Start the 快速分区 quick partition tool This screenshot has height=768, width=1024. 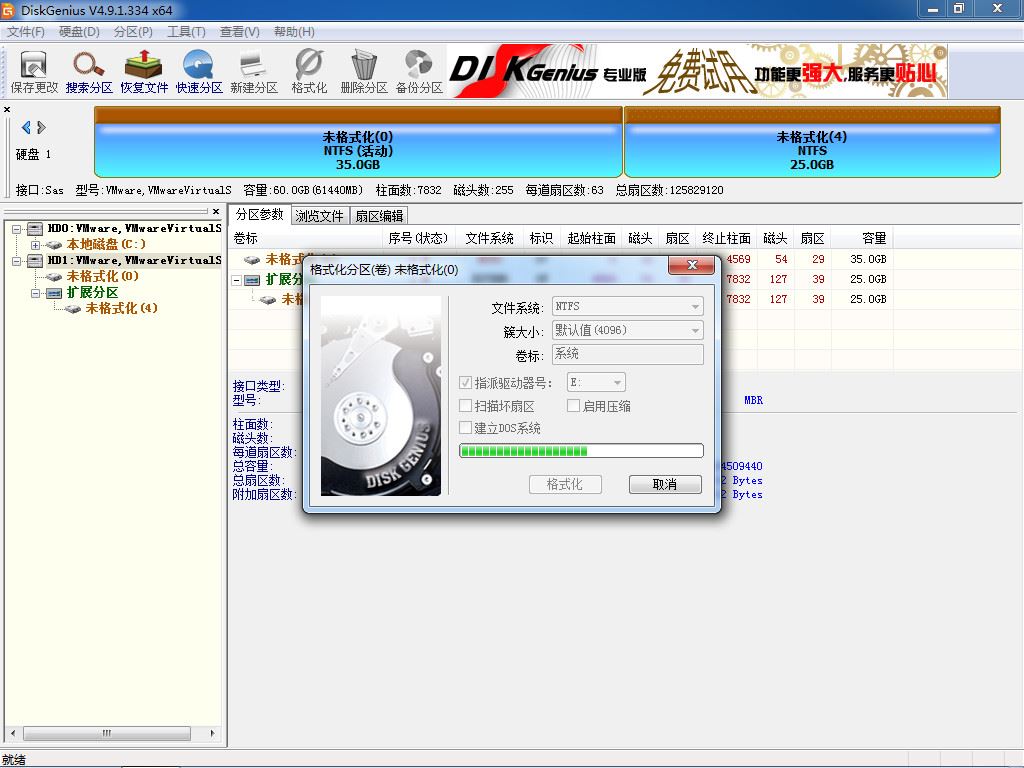click(199, 72)
